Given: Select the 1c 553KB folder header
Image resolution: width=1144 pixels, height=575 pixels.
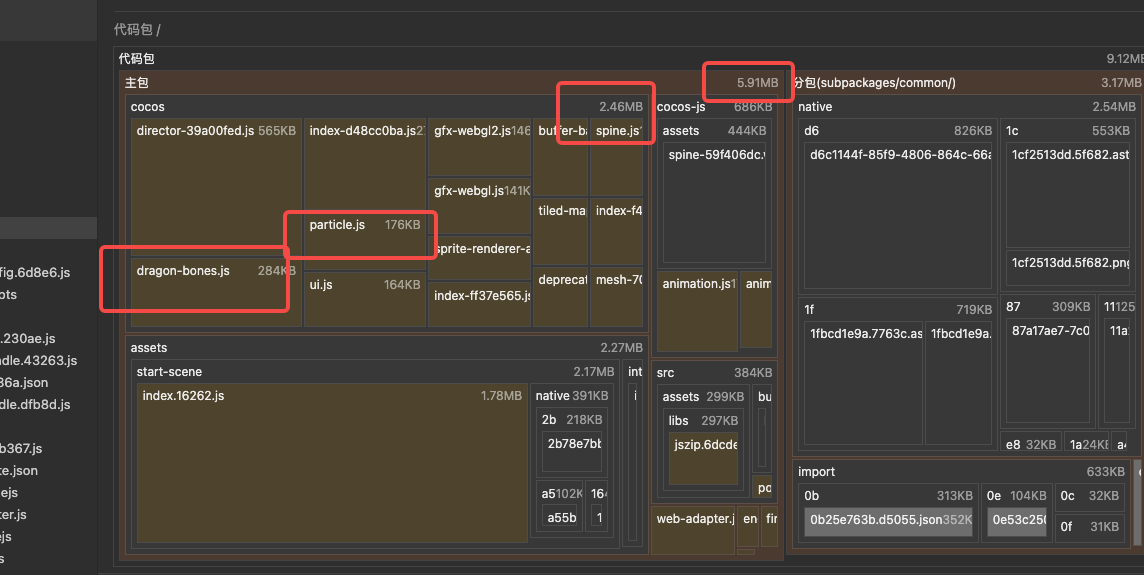Looking at the screenshot, I should point(1067,131).
